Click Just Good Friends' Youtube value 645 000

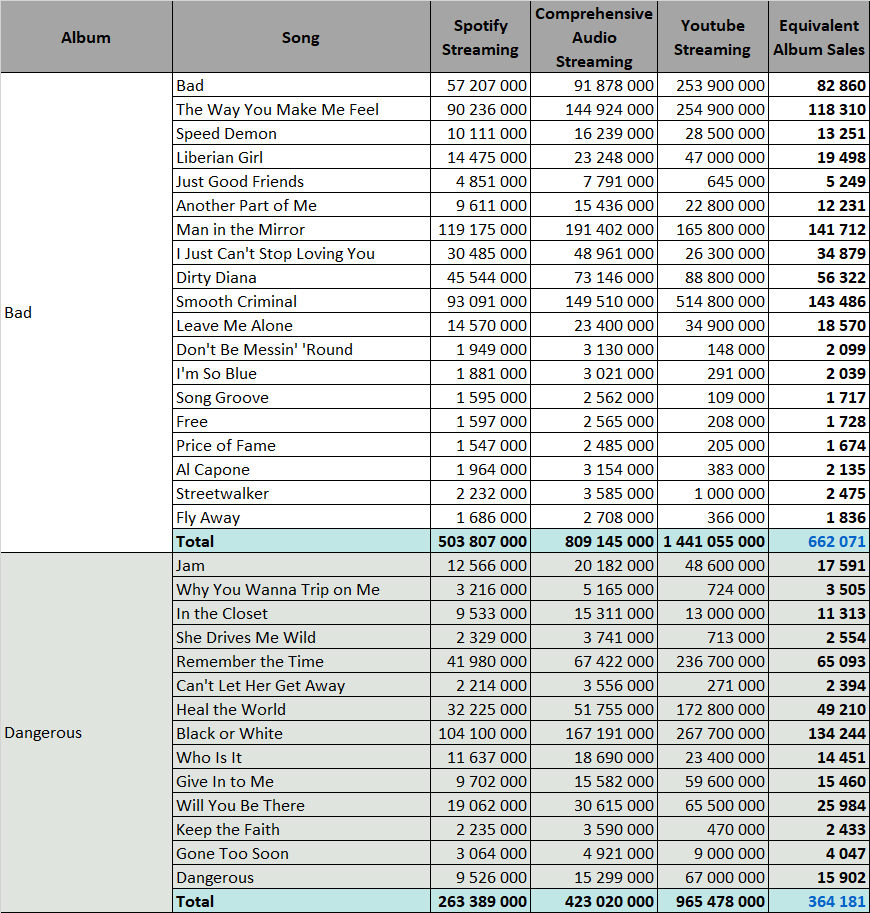(713, 182)
